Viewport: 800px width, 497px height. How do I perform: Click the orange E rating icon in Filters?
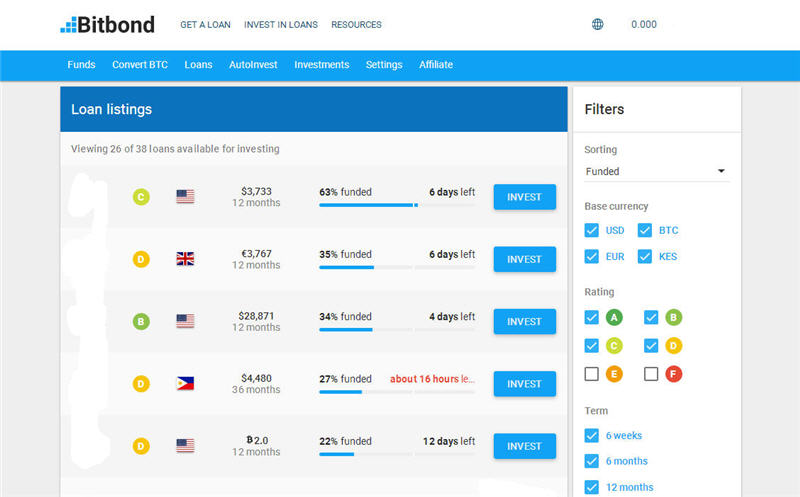click(x=614, y=374)
